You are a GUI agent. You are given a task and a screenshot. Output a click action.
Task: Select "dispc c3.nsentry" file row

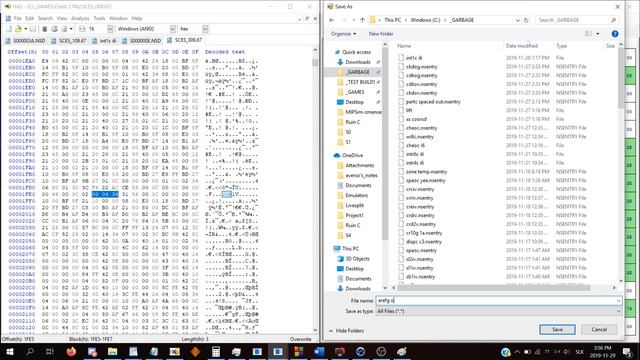[x=424, y=242]
